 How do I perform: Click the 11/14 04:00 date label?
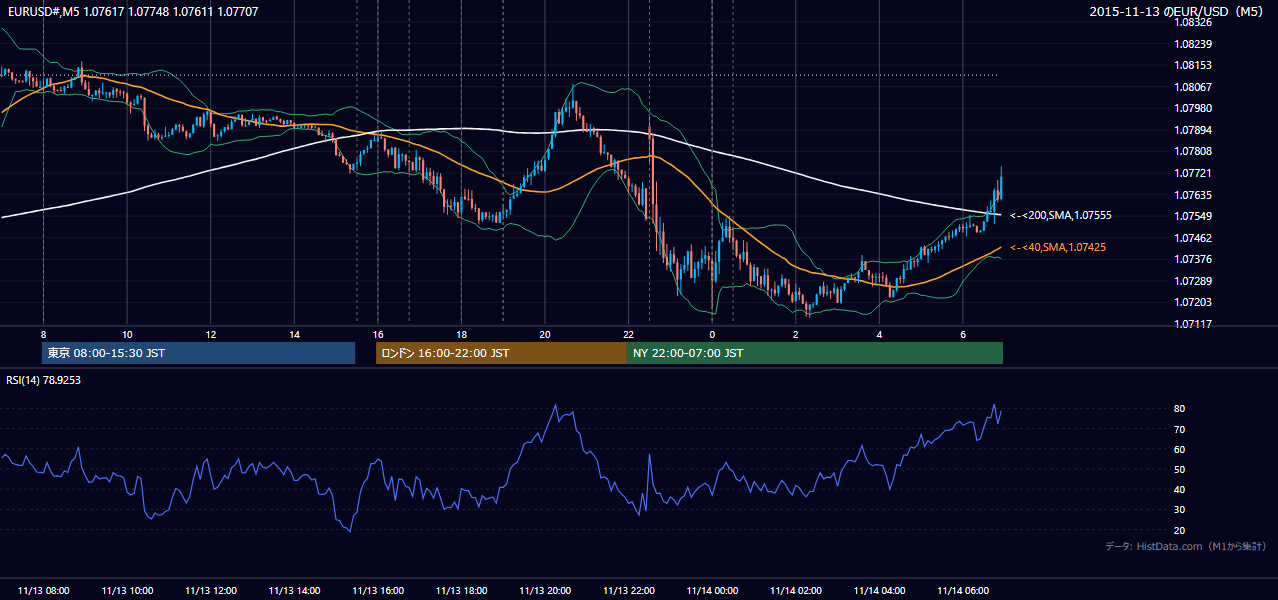point(879,591)
